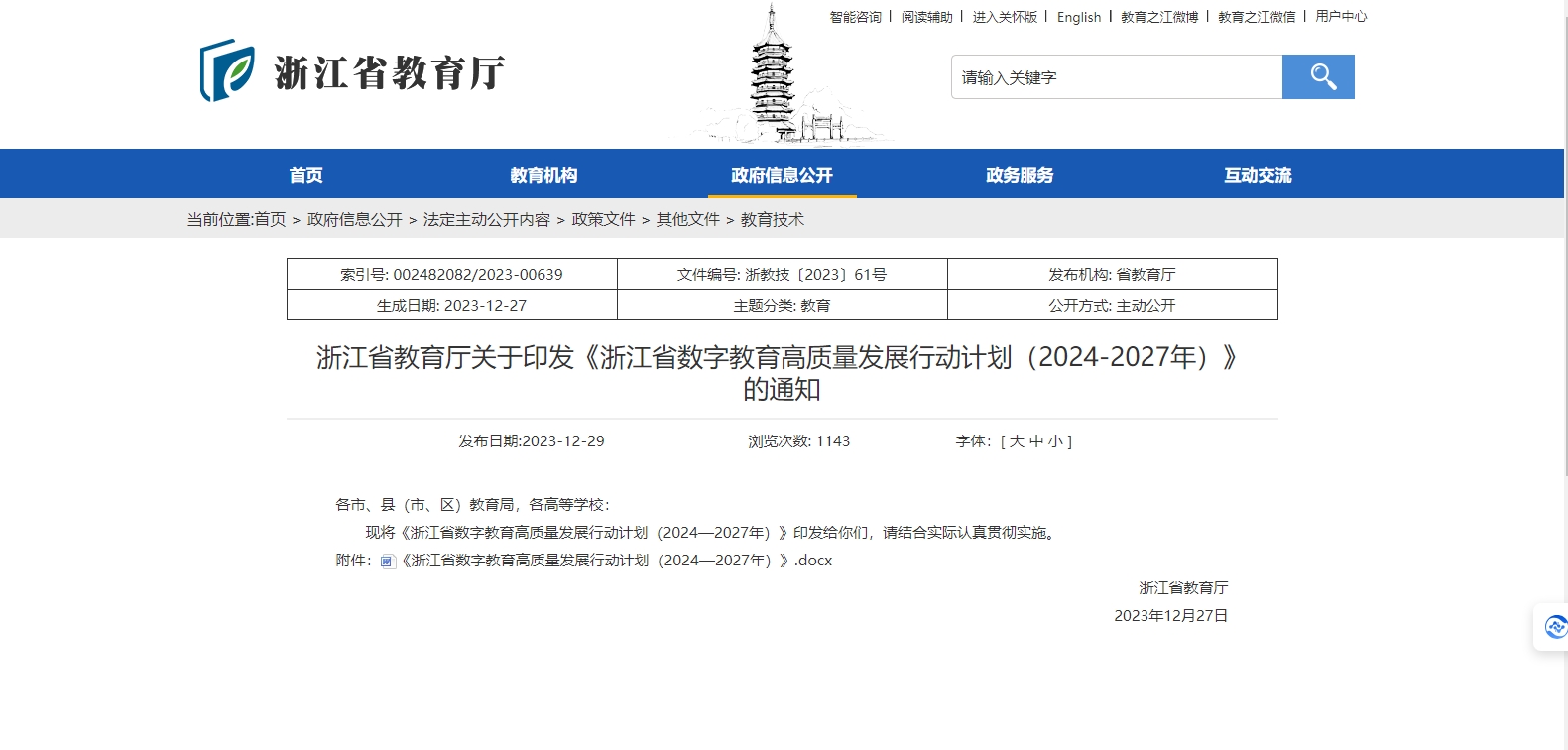Switch to the English site version

click(x=1079, y=17)
